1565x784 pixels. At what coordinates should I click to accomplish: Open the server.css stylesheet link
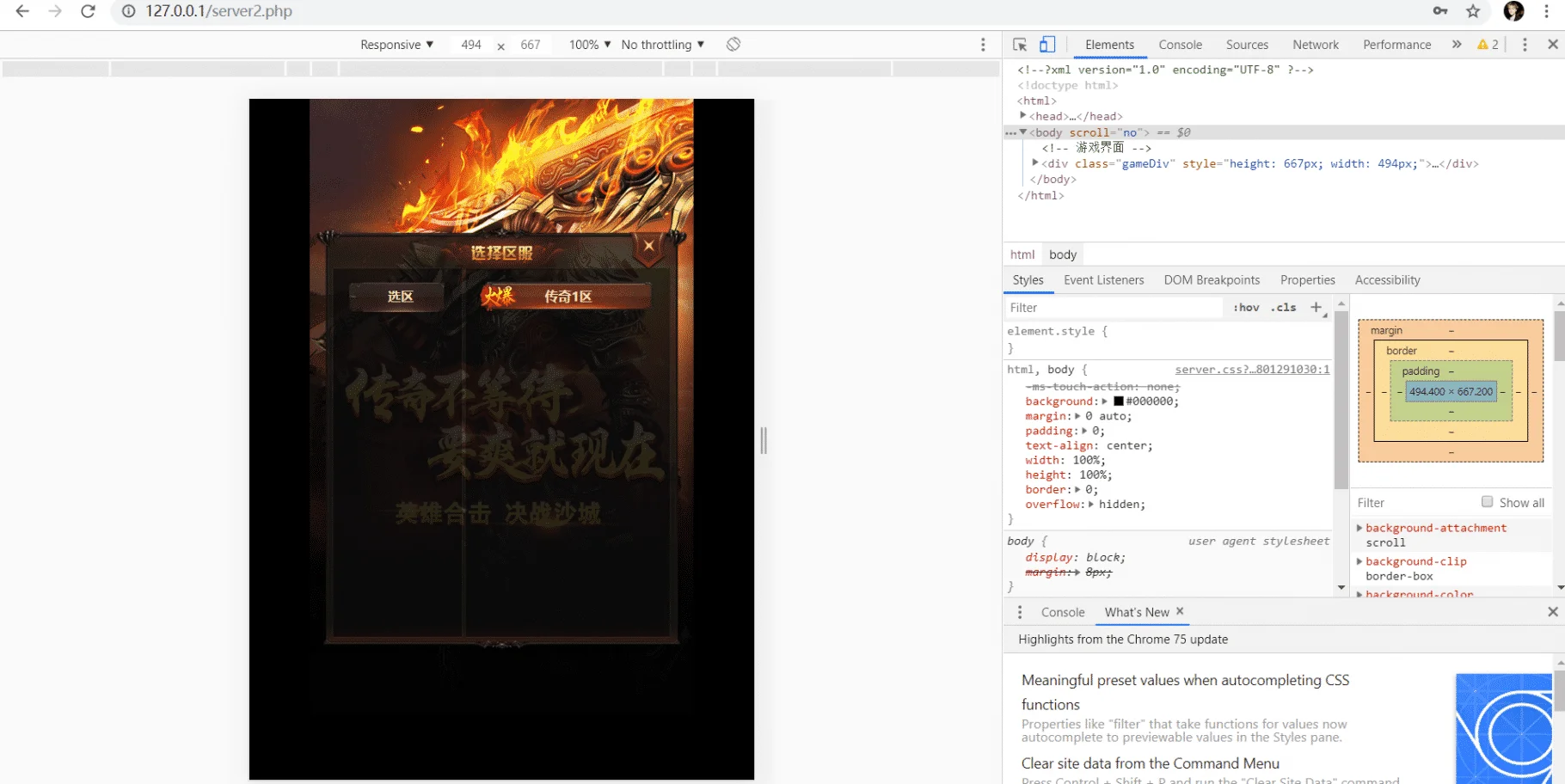(1252, 370)
